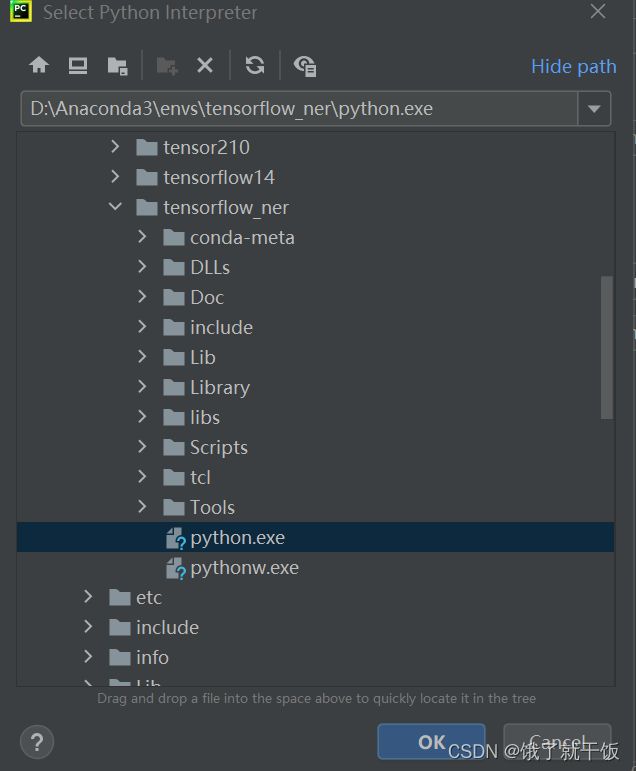Select the 'etc' folder label
Image resolution: width=636 pixels, height=771 pixels.
(149, 598)
